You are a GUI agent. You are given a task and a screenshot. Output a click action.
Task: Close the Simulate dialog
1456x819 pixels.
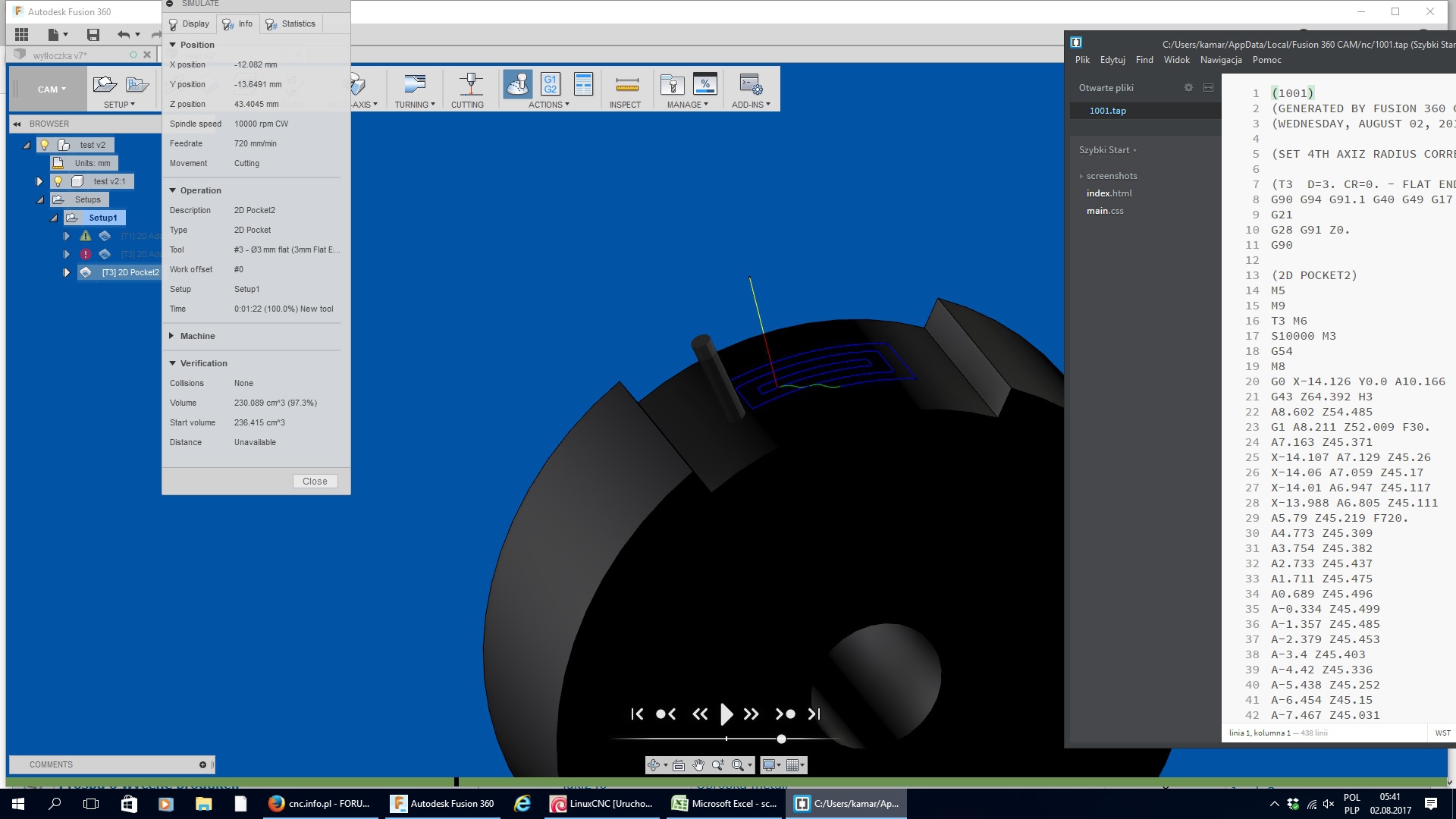[x=315, y=481]
